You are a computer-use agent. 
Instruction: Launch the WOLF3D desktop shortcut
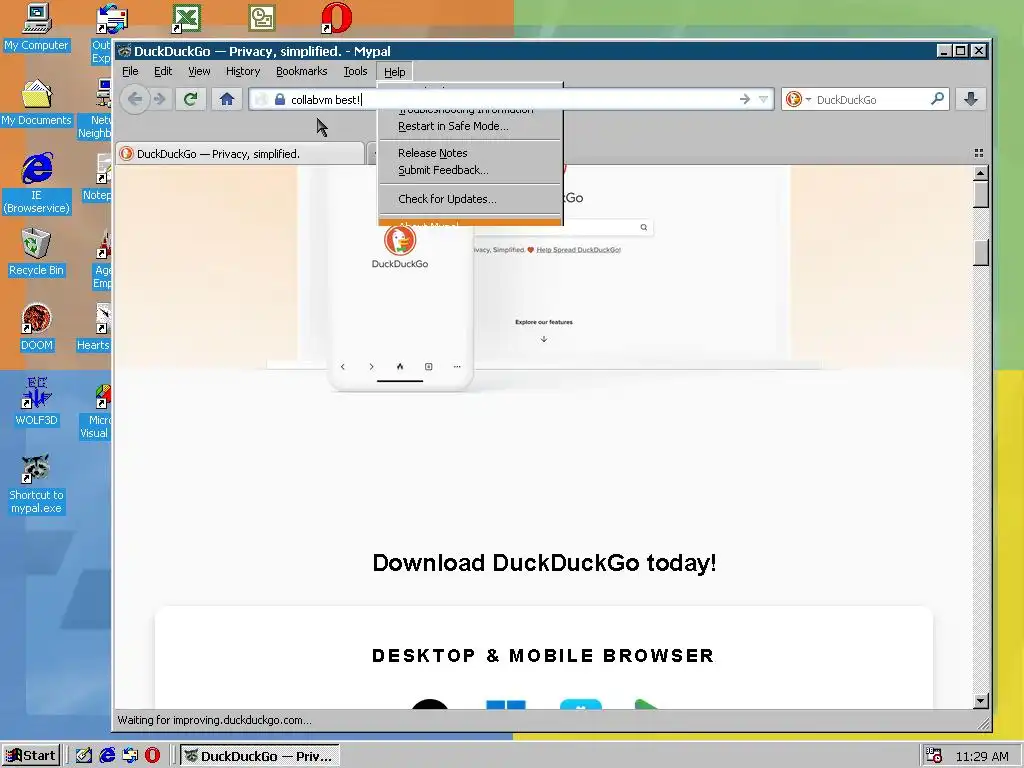pyautogui.click(x=36, y=402)
